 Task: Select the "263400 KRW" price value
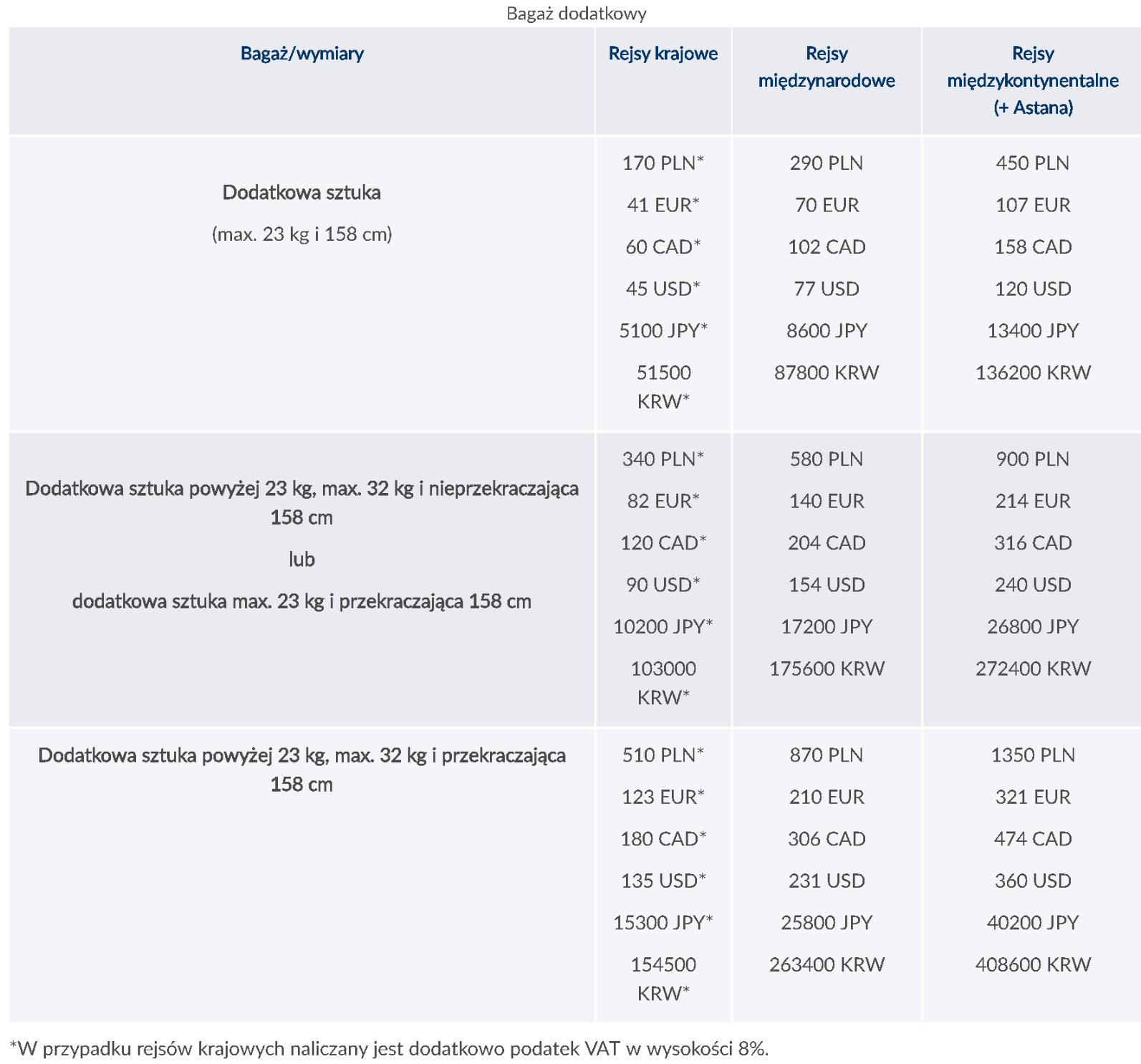[826, 964]
